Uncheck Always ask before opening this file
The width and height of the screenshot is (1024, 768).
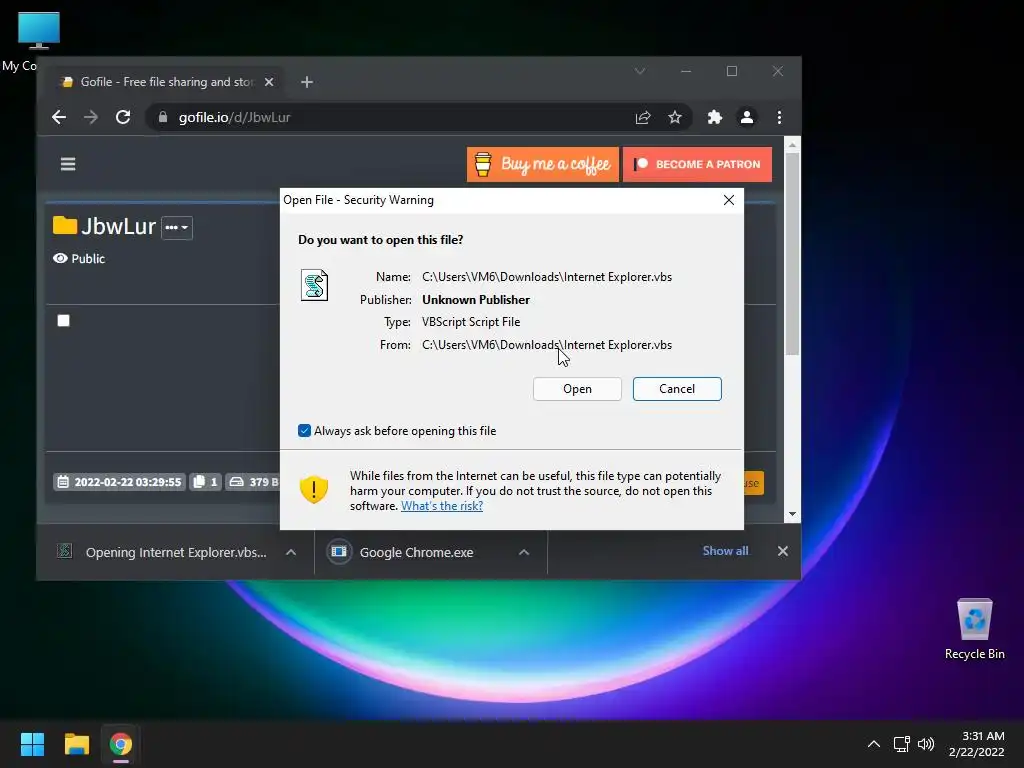304,430
